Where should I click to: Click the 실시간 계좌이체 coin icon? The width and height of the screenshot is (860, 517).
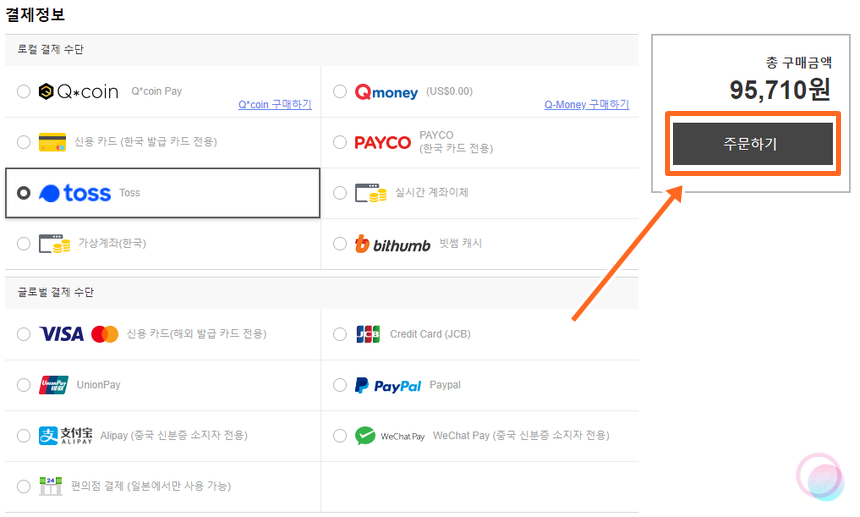(371, 193)
